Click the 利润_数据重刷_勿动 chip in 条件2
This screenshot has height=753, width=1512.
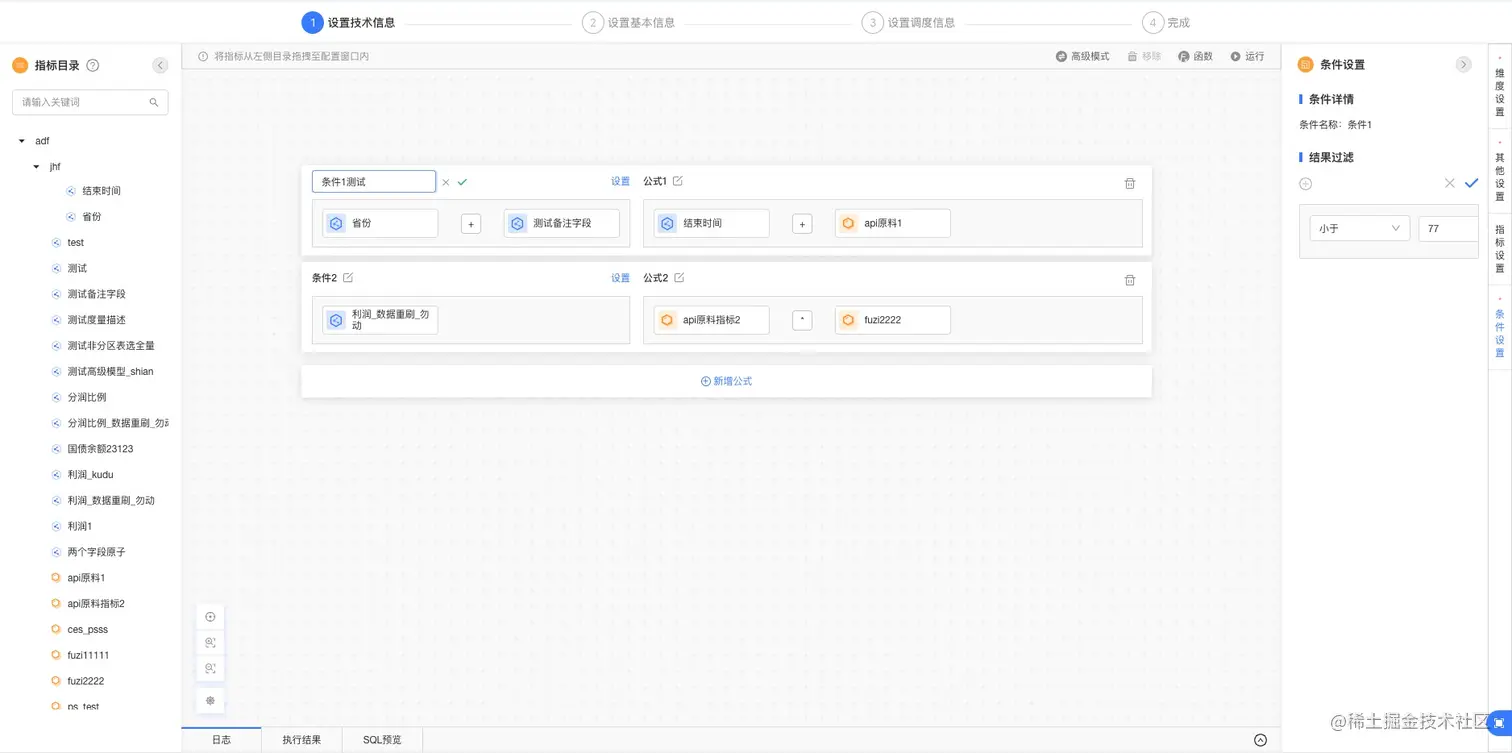click(x=380, y=320)
